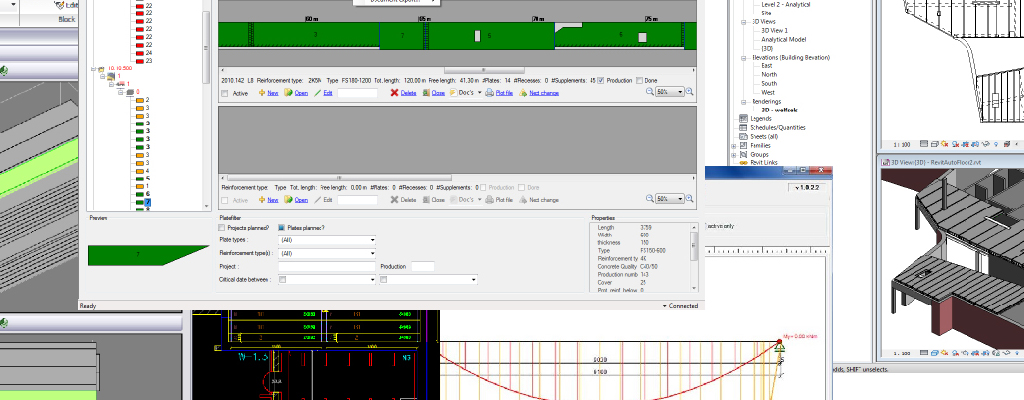Screen dimensions: 1024x400
Task: Open the Plate types dropdown
Action: pyautogui.click(x=372, y=241)
